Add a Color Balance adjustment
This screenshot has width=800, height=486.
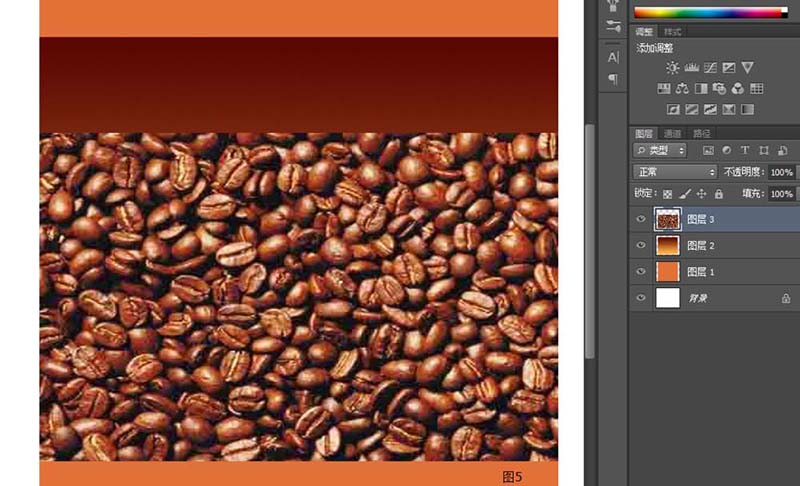click(x=682, y=89)
